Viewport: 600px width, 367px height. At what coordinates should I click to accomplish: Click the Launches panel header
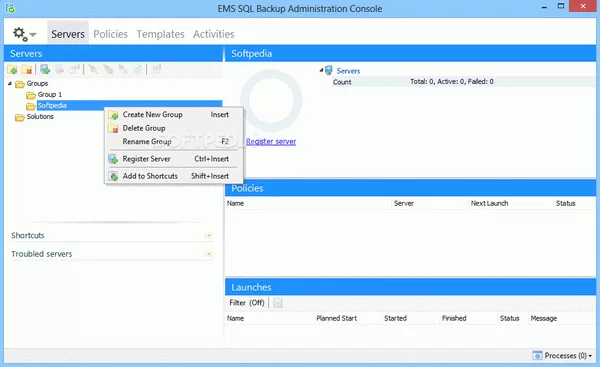coord(410,287)
